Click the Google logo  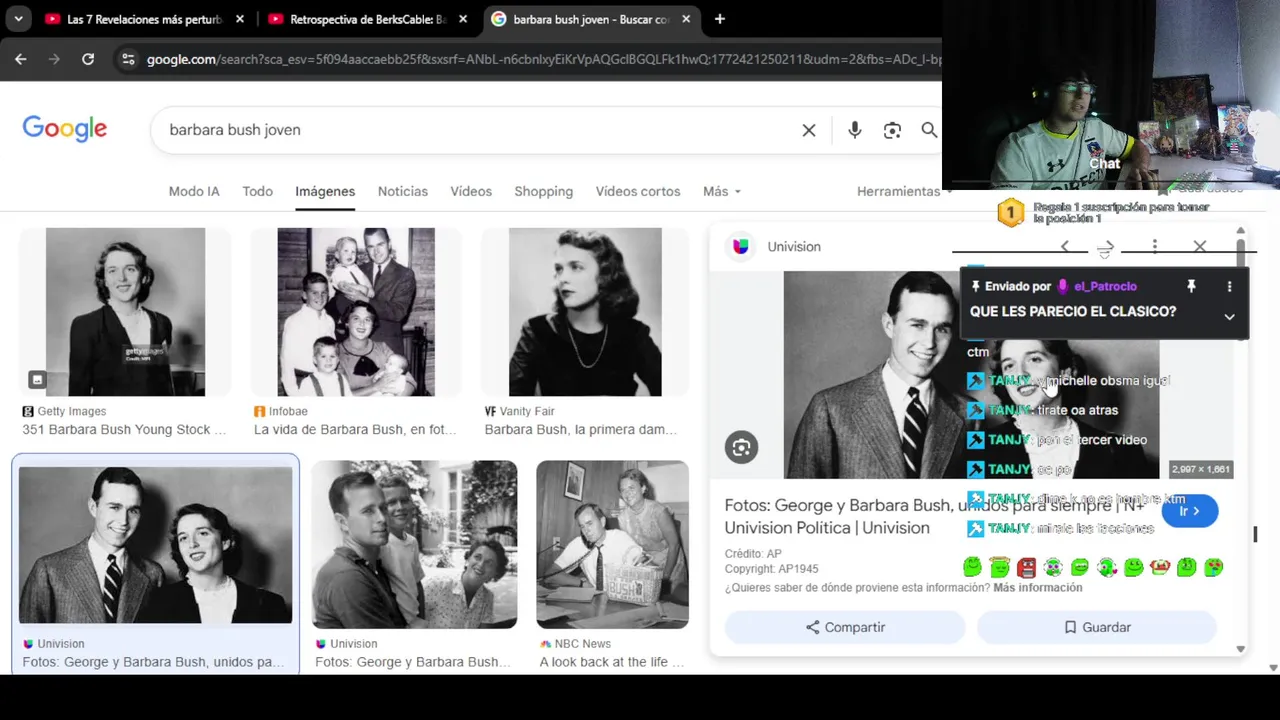click(x=65, y=129)
